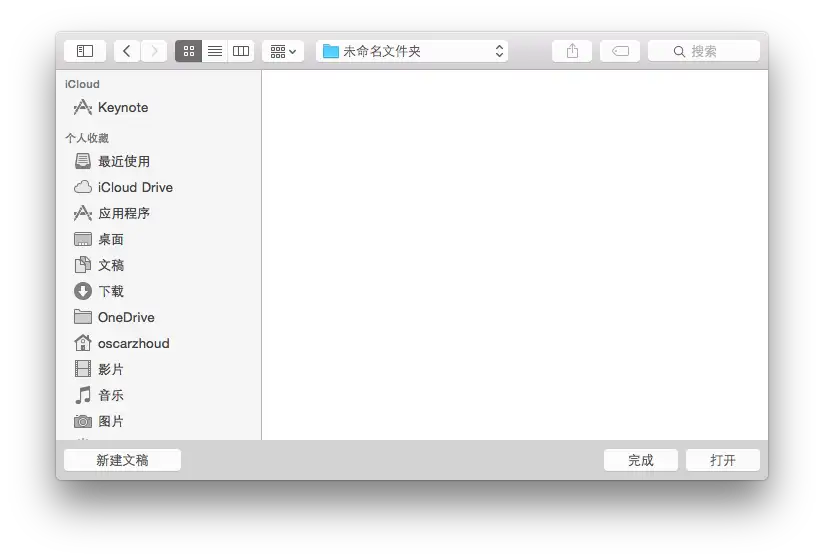Click the iCloud Drive cloud icon

click(83, 187)
